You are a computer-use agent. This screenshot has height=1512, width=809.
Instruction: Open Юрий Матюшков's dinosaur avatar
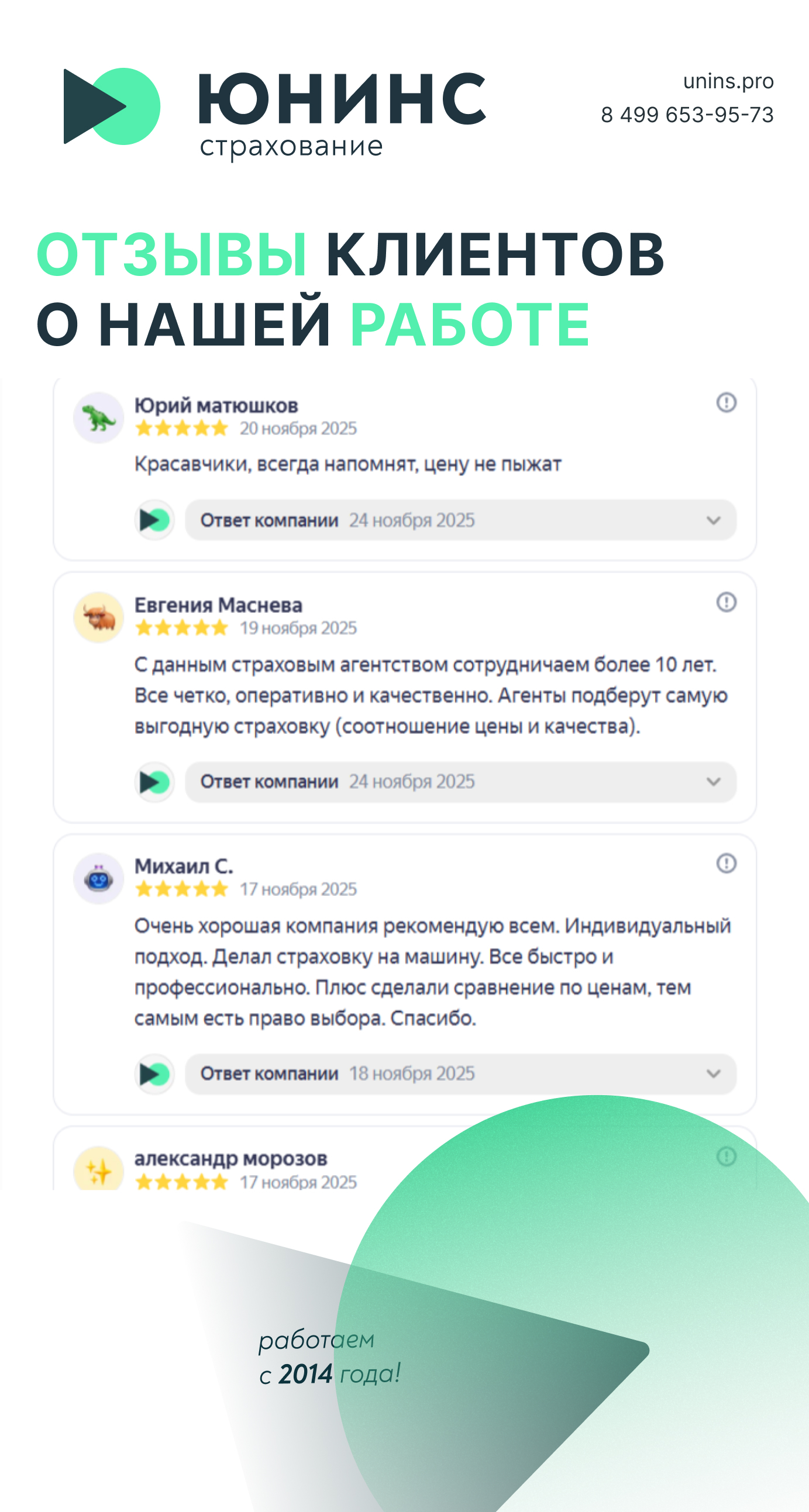pos(99,418)
